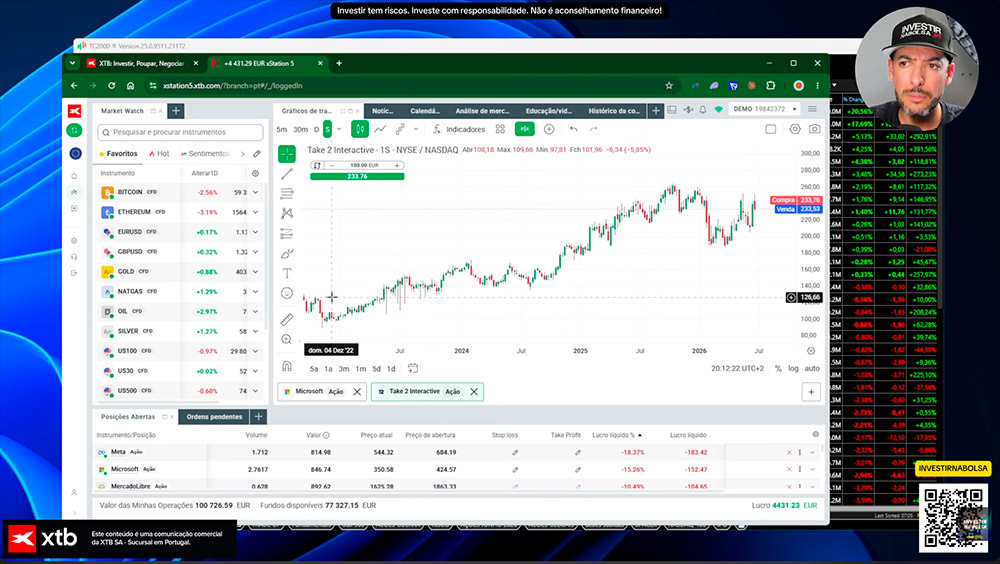Increase trade volume with plus stepper
Screen dimensions: 1000x564
click(x=397, y=165)
